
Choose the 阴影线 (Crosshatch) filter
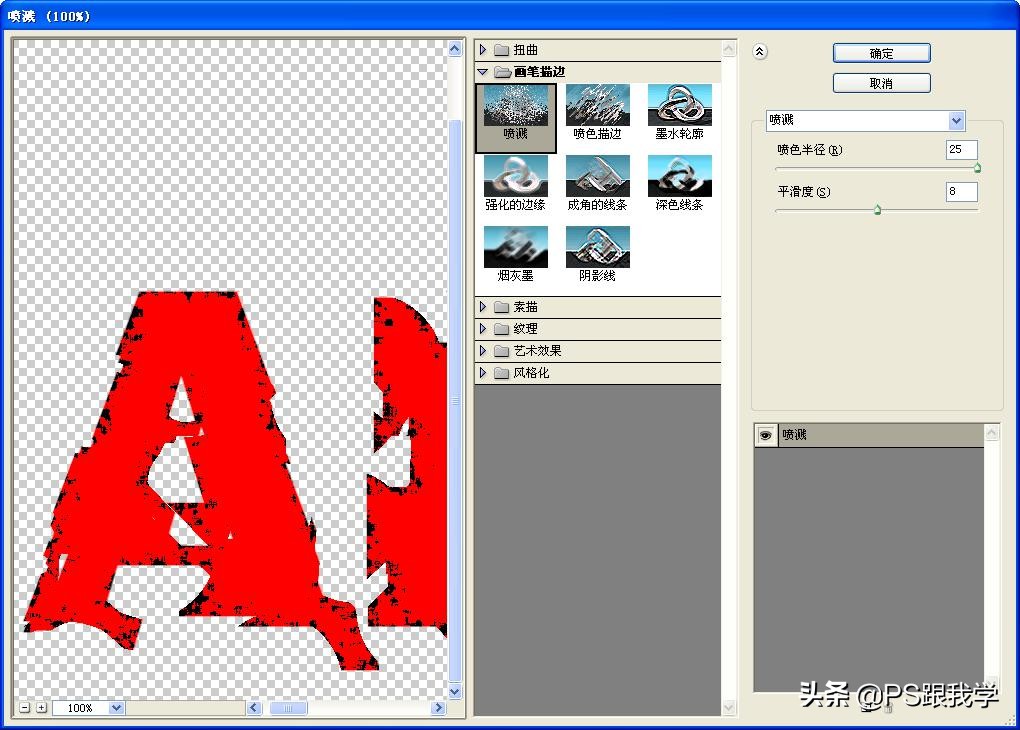pyautogui.click(x=597, y=247)
